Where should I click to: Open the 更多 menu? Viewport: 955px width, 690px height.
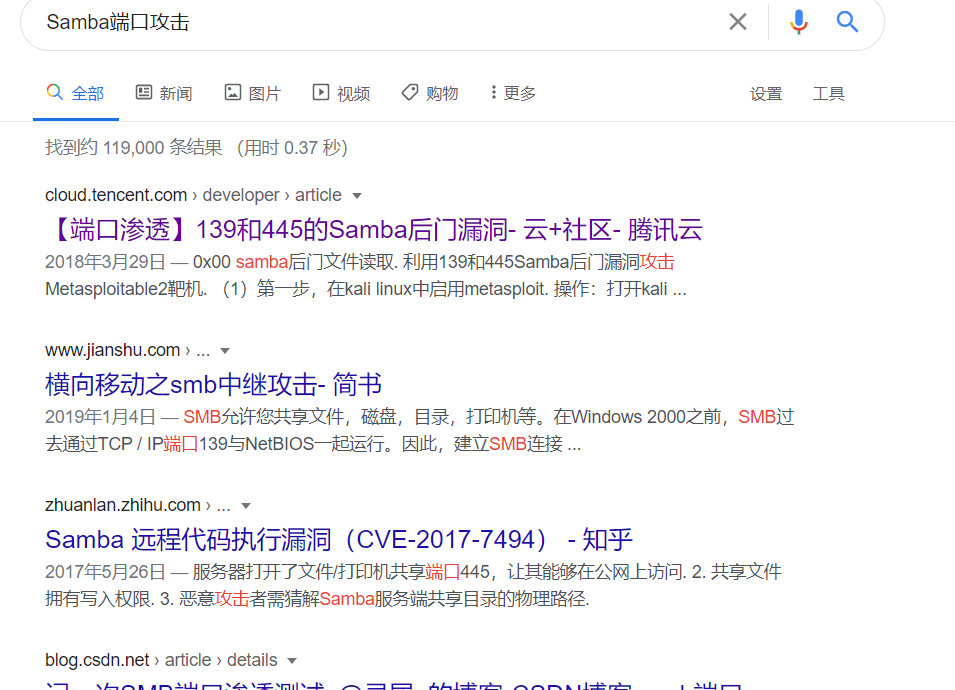(513, 93)
